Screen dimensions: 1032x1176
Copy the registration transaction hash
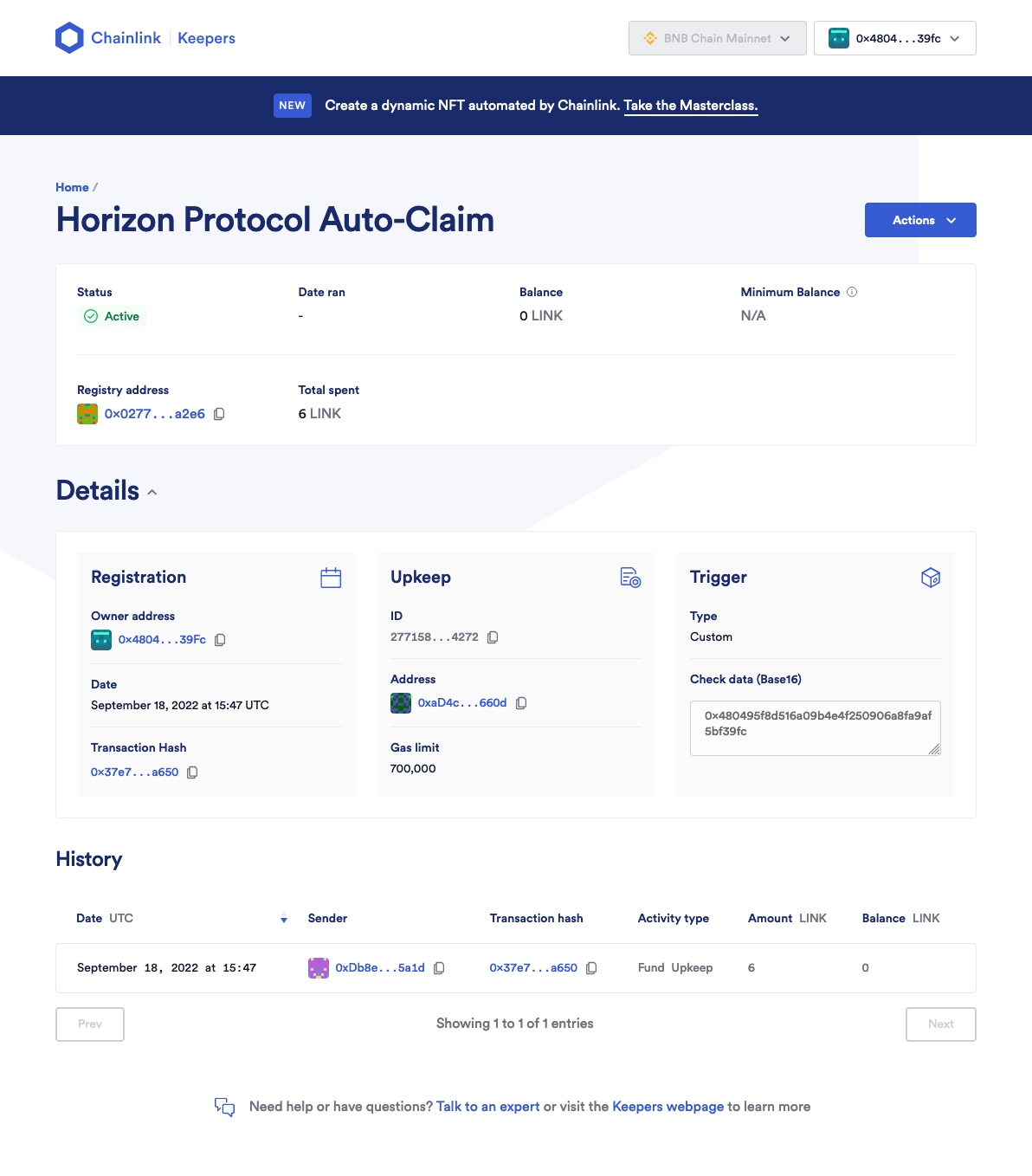click(x=192, y=772)
